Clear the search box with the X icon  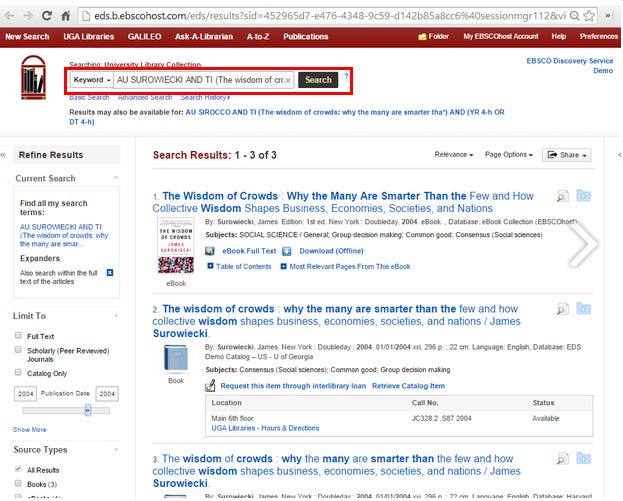coord(288,80)
